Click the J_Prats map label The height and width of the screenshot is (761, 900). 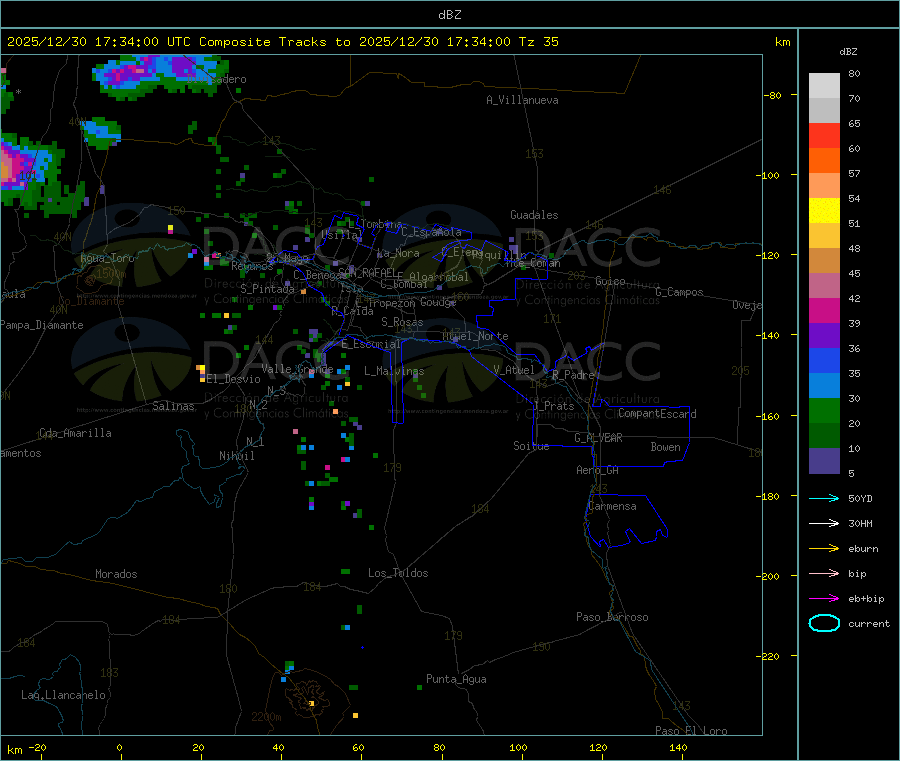[x=553, y=406]
